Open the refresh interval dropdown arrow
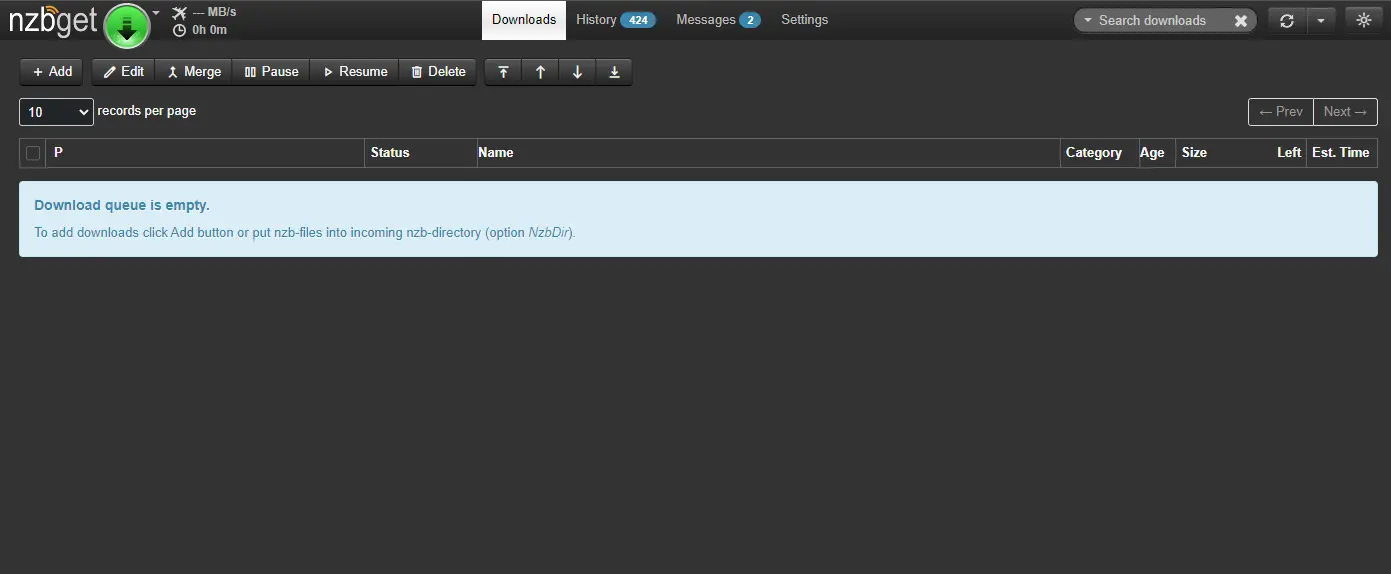The image size is (1391, 574). tap(1321, 20)
